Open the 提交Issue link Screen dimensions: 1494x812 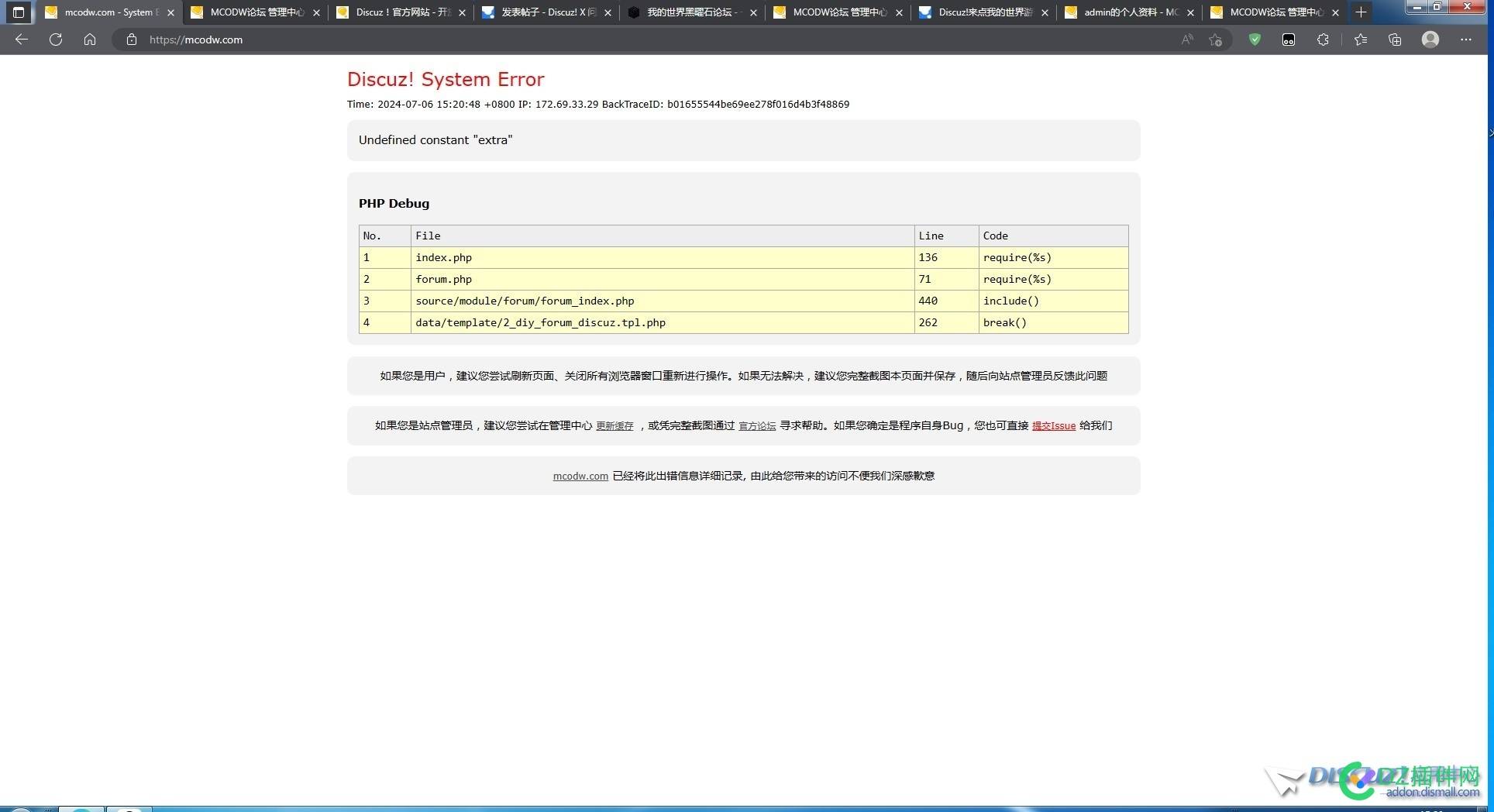click(x=1054, y=426)
